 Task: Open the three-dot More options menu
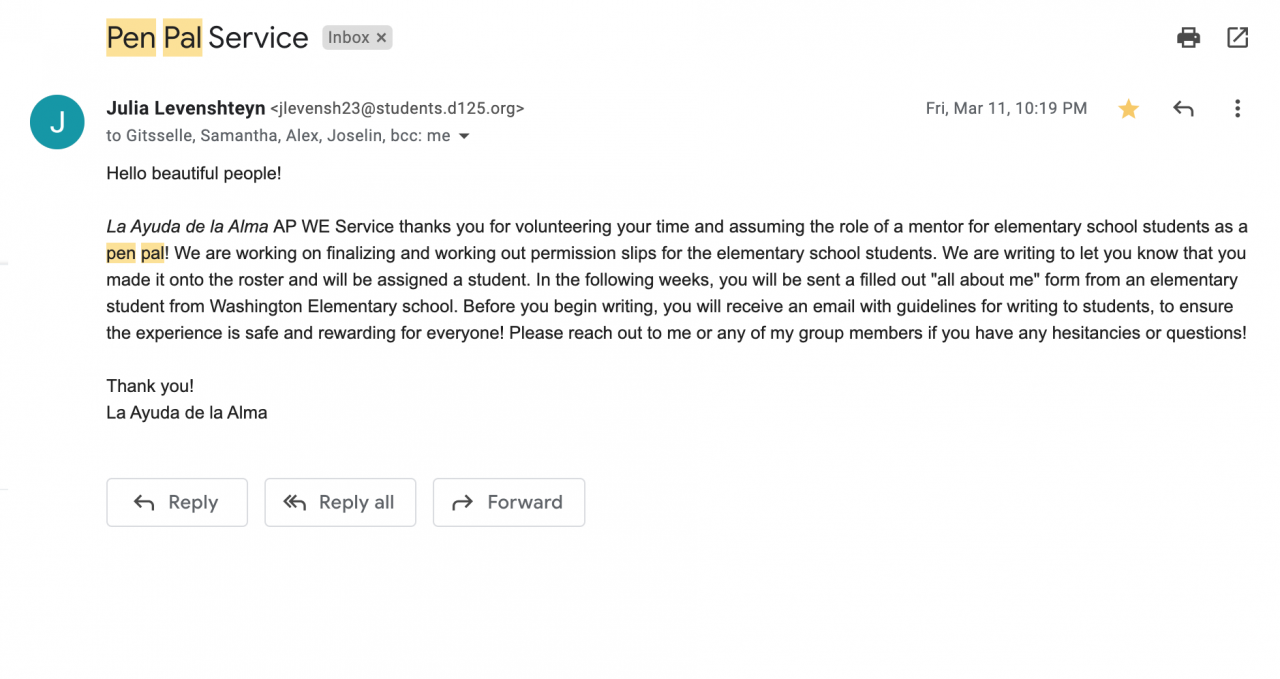[x=1237, y=109]
